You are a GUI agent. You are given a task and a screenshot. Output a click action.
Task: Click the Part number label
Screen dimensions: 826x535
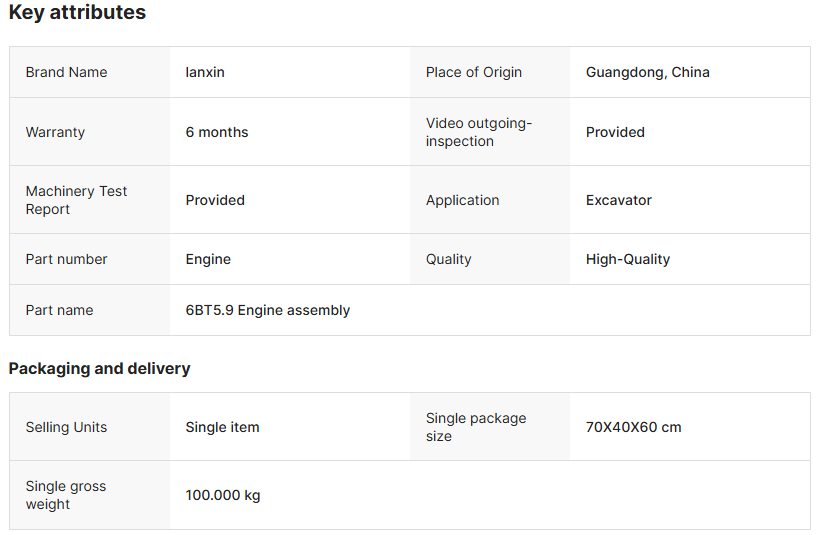pyautogui.click(x=66, y=259)
